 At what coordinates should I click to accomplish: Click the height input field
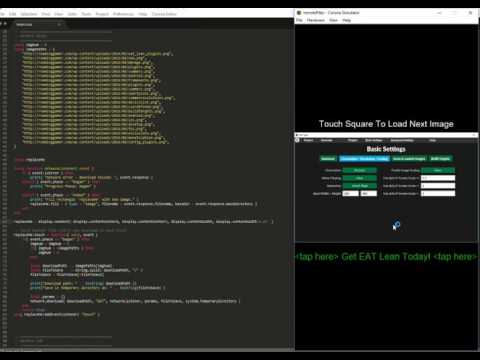(x=369, y=193)
